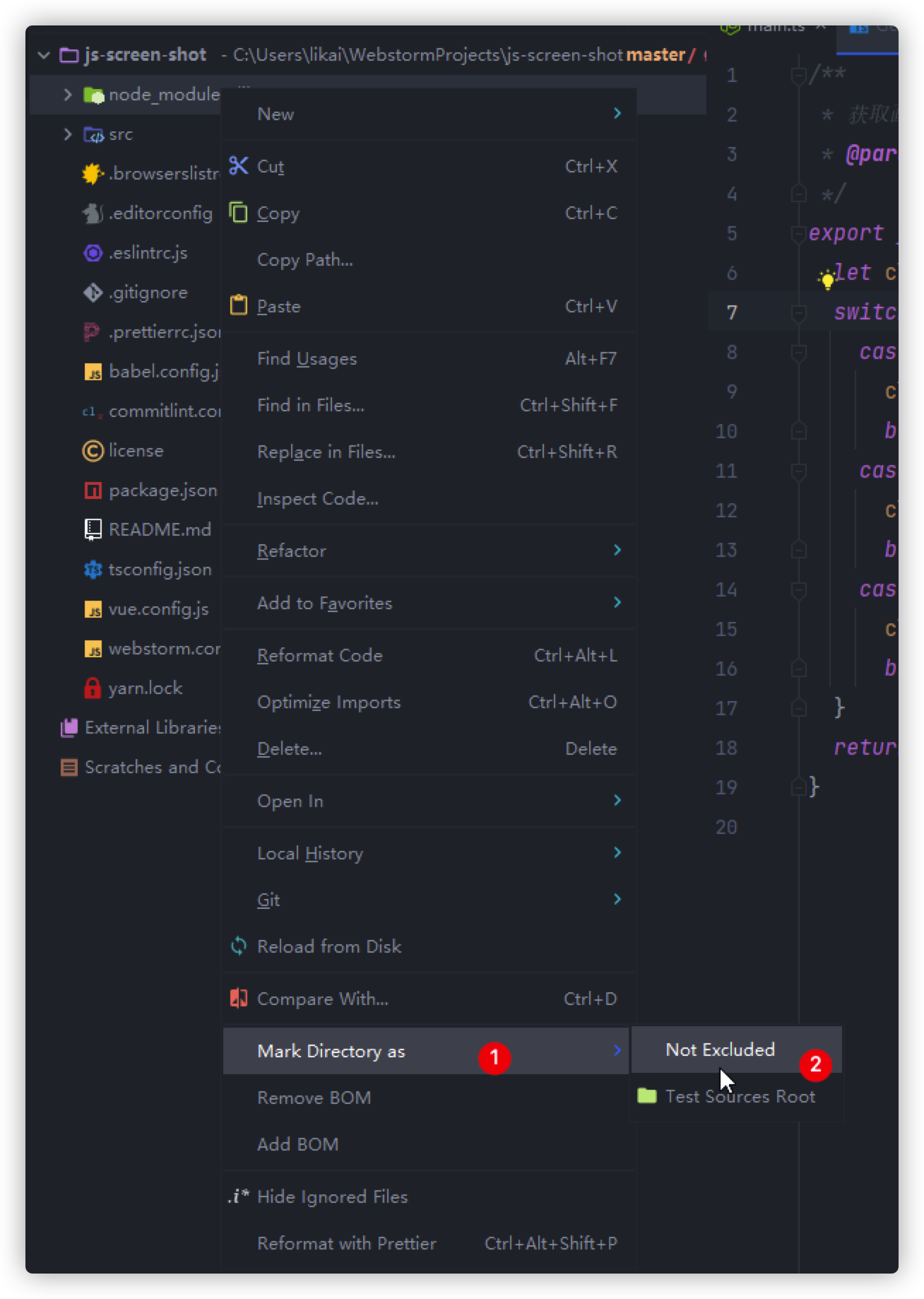Choose Replace in Files... entry
Image resolution: width=924 pixels, height=1299 pixels.
pyautogui.click(x=429, y=452)
